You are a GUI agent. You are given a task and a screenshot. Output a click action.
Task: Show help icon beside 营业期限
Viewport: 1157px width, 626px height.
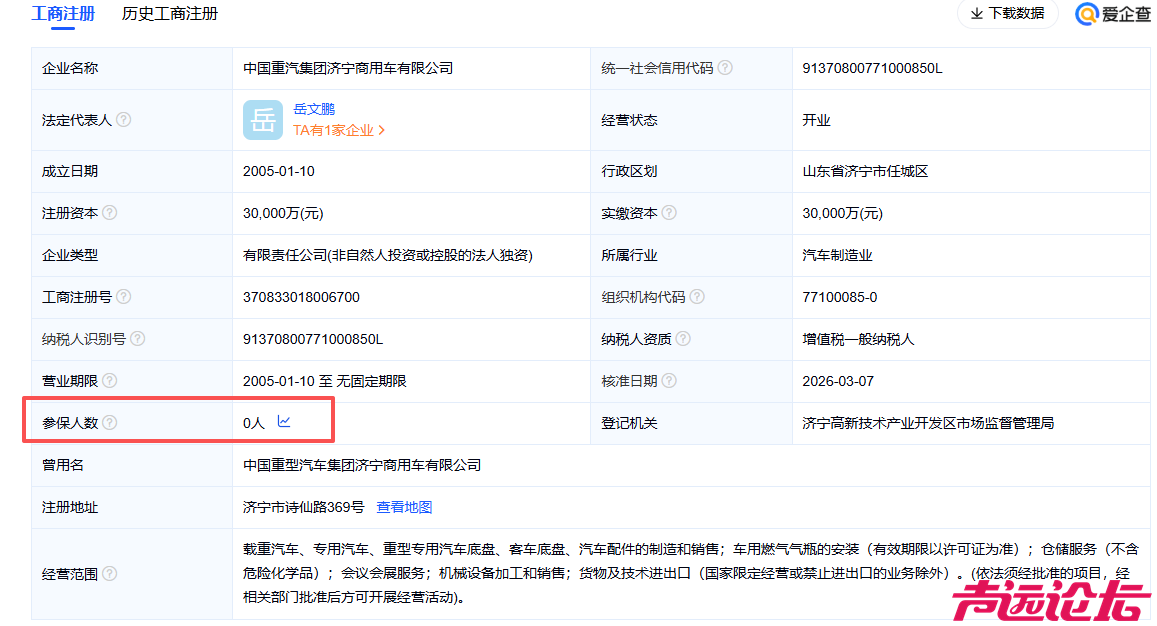[110, 381]
